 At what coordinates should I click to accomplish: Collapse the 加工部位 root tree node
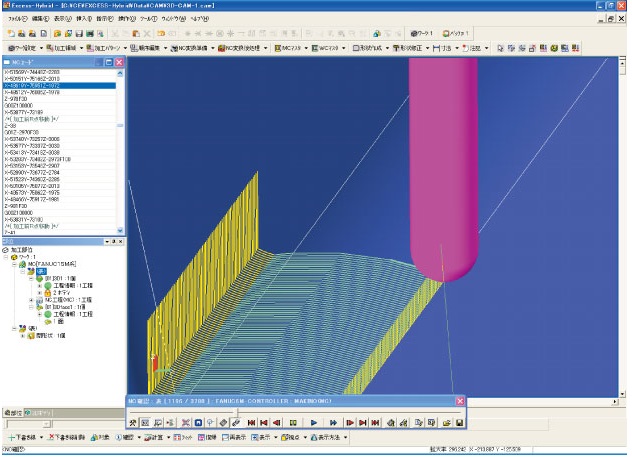(x=5, y=249)
